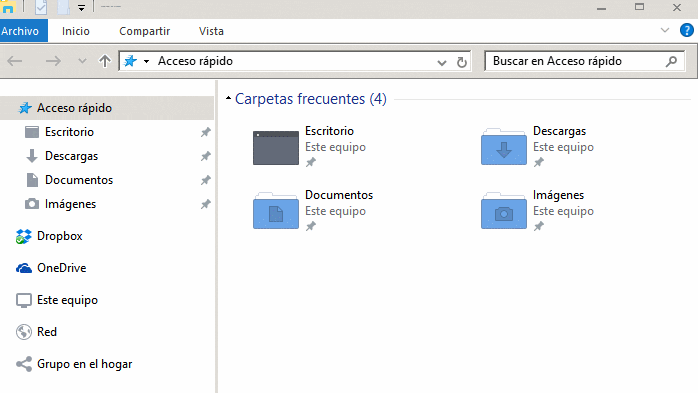Collapse the Carpetas frecuentes section
The width and height of the screenshot is (698, 393).
coord(228,98)
